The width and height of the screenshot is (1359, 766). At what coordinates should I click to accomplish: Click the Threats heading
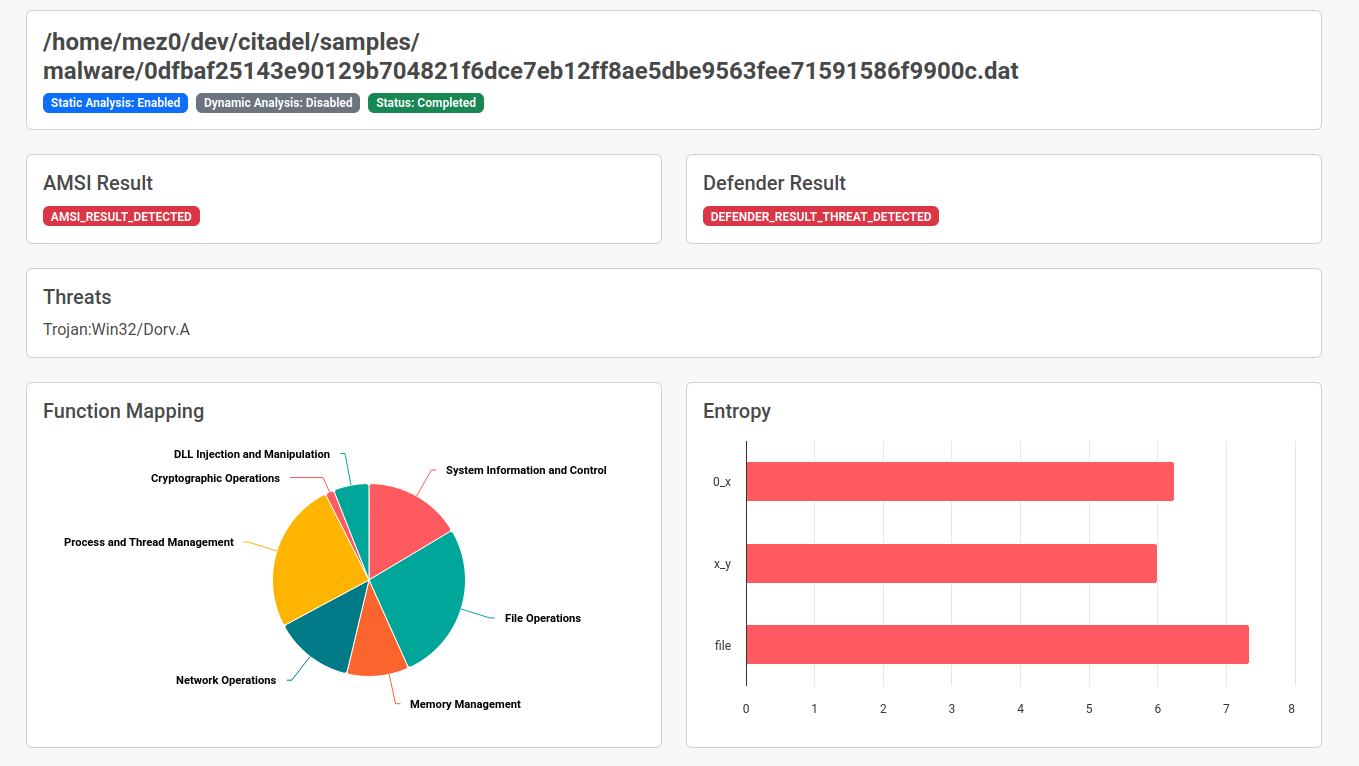coord(77,297)
